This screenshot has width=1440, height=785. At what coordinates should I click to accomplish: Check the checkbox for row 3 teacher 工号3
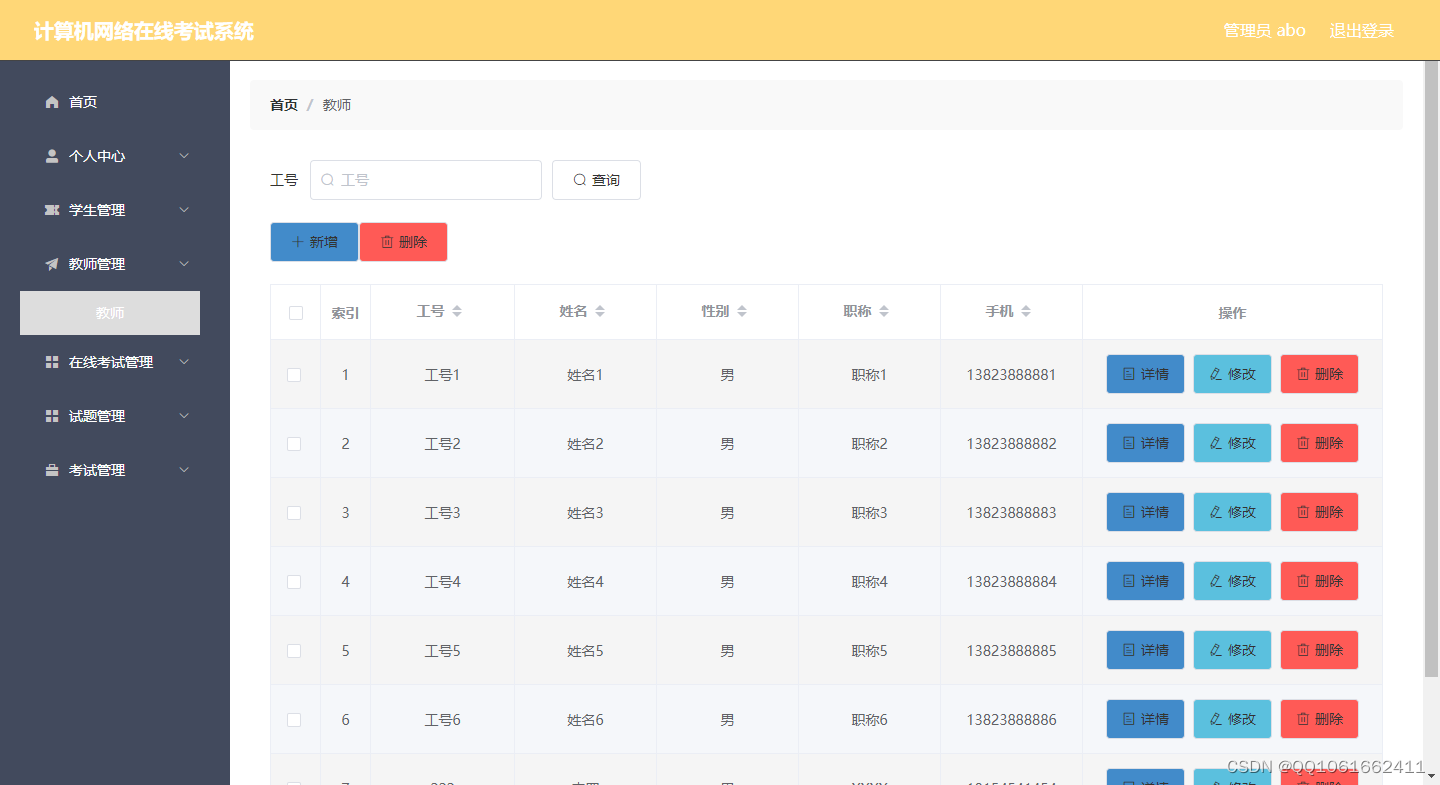[x=295, y=512]
